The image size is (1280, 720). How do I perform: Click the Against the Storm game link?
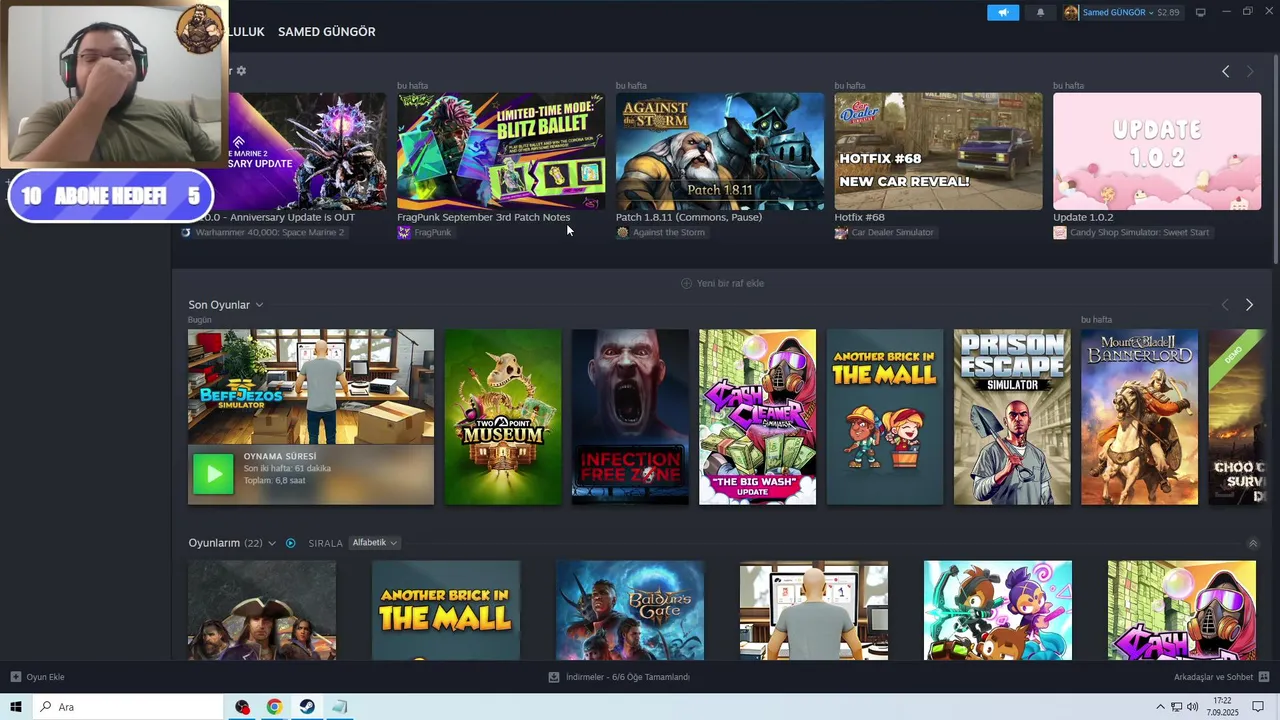[668, 232]
